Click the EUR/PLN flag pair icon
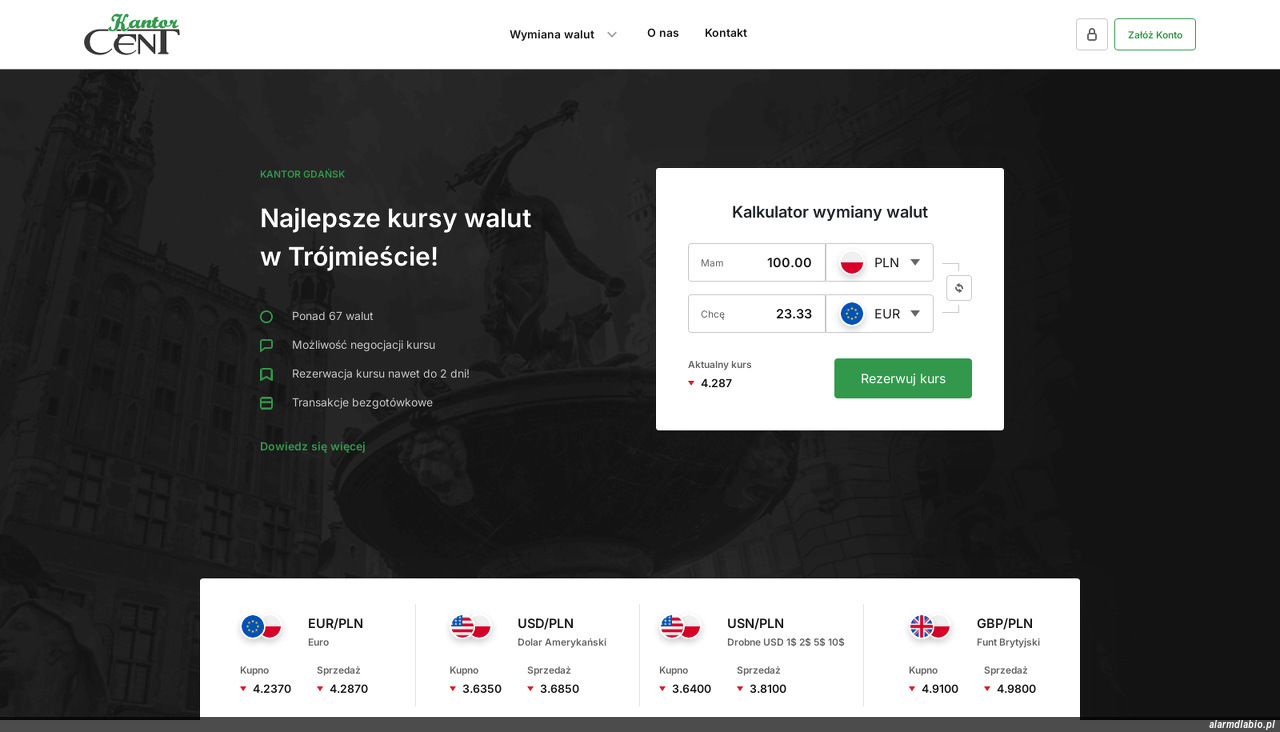 point(262,627)
